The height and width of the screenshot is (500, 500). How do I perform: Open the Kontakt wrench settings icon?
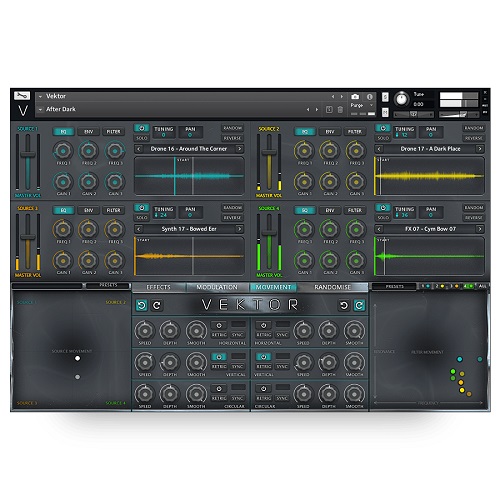pos(22,96)
